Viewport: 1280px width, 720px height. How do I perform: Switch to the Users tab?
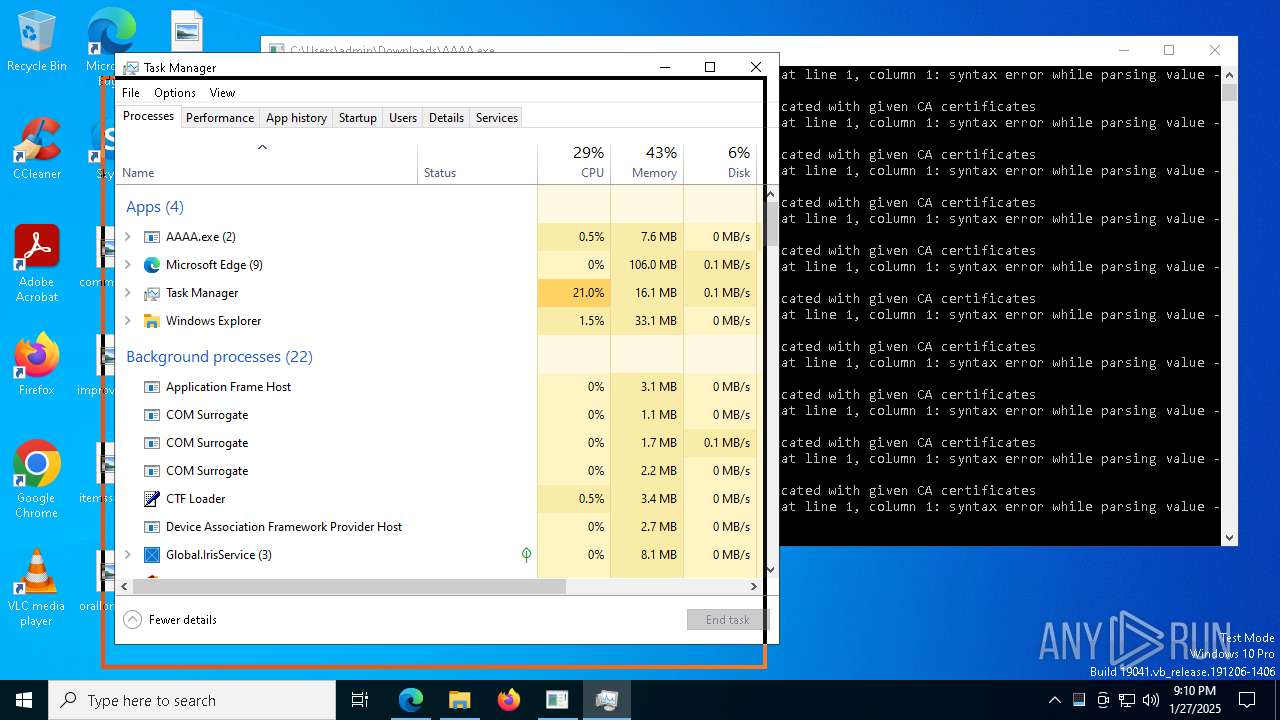tap(403, 117)
